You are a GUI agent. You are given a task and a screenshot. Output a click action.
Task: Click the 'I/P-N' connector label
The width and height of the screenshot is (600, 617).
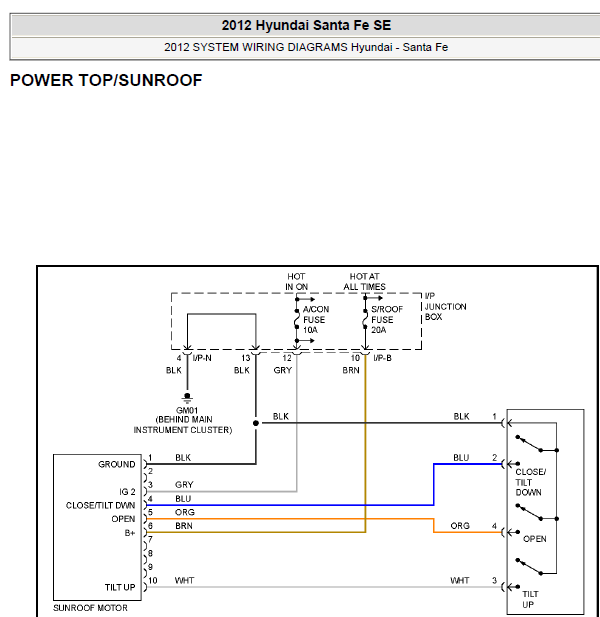tap(202, 358)
